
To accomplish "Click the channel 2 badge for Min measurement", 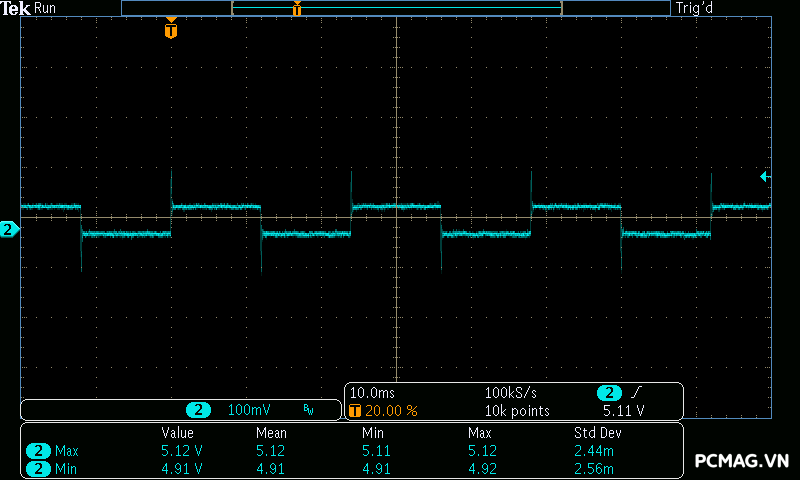I will [x=38, y=468].
